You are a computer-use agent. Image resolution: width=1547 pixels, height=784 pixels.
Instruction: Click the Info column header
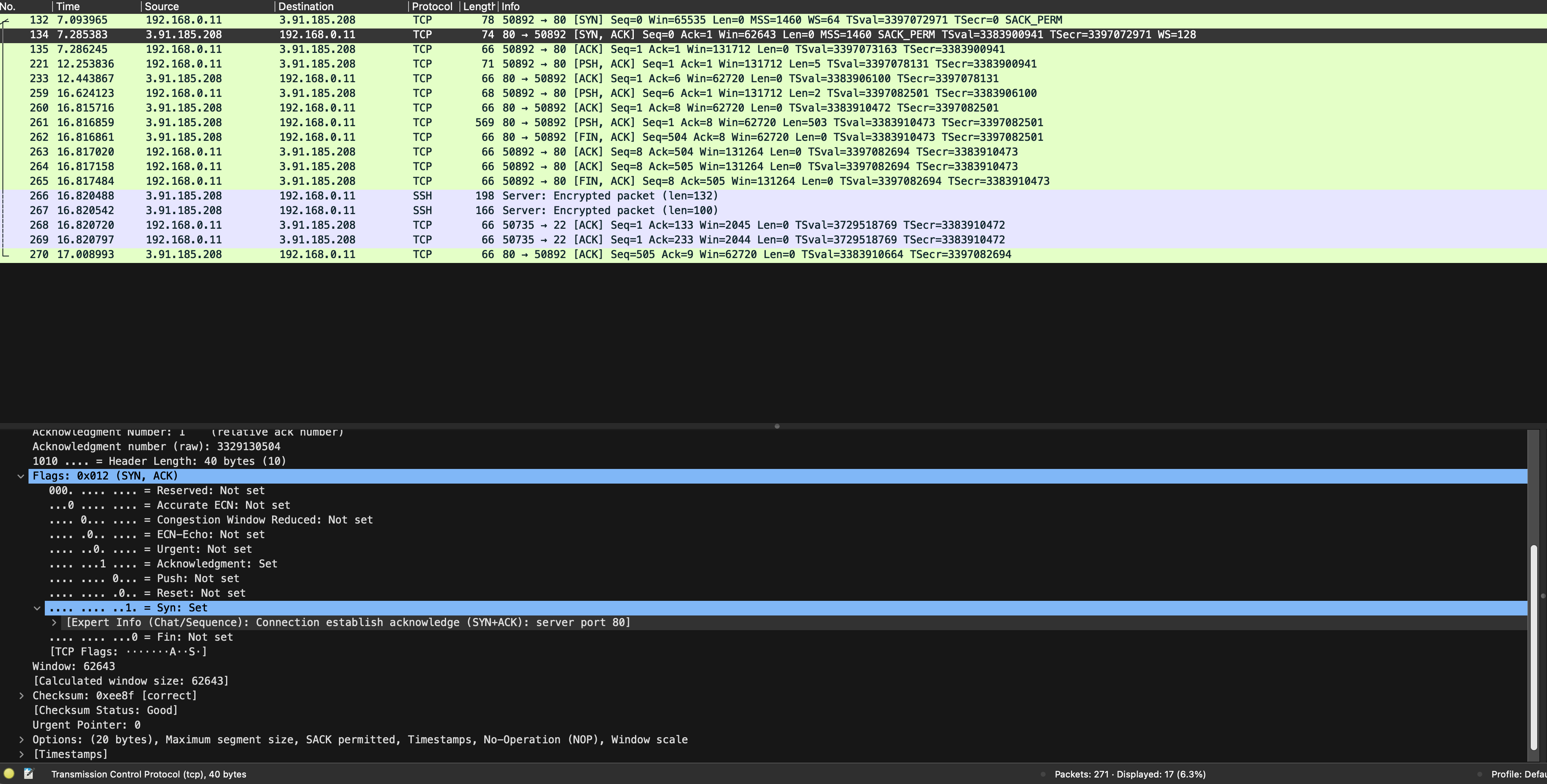point(510,7)
